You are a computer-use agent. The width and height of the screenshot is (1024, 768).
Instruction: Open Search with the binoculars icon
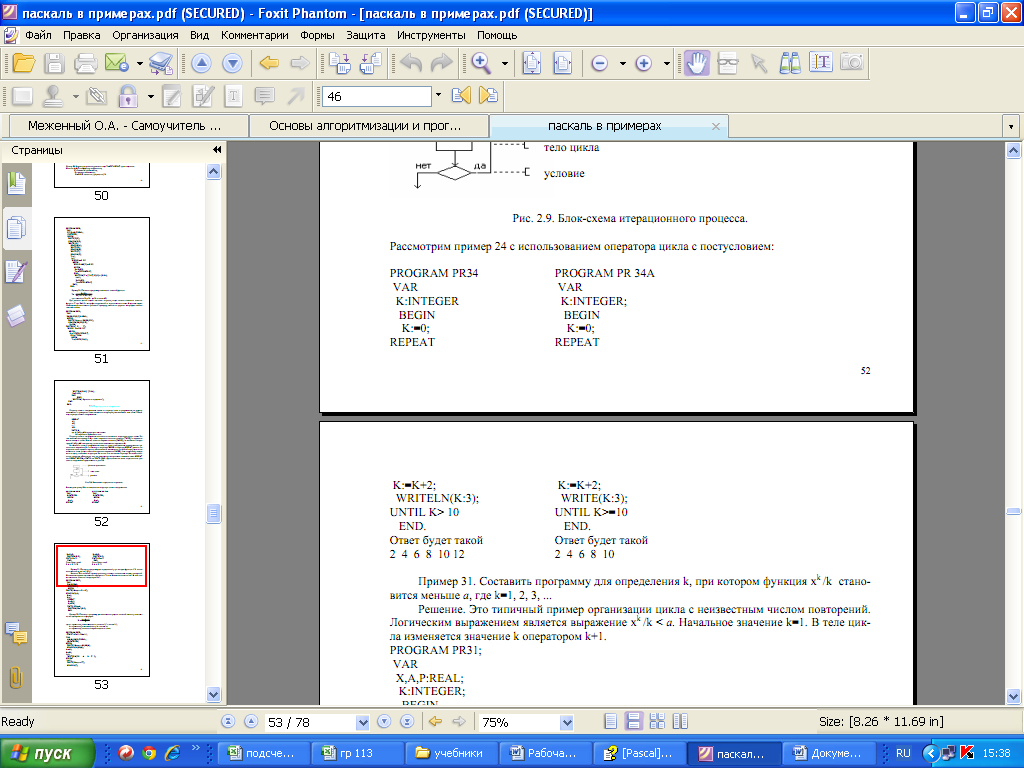pyautogui.click(x=790, y=63)
